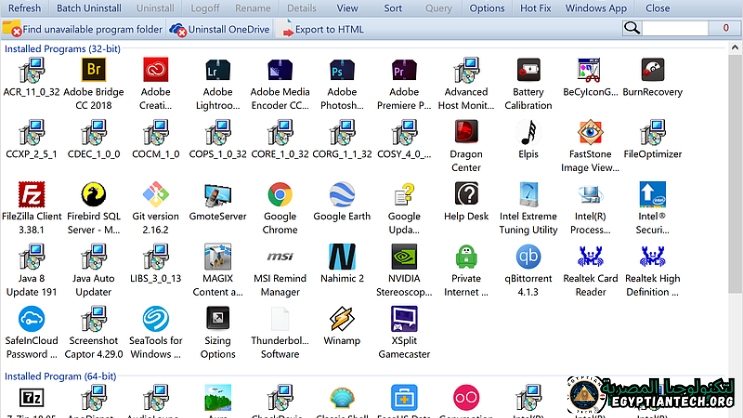Screen dimensions: 743x418
Task: Select the Git version 2.16.2 icon
Action: [x=155, y=194]
